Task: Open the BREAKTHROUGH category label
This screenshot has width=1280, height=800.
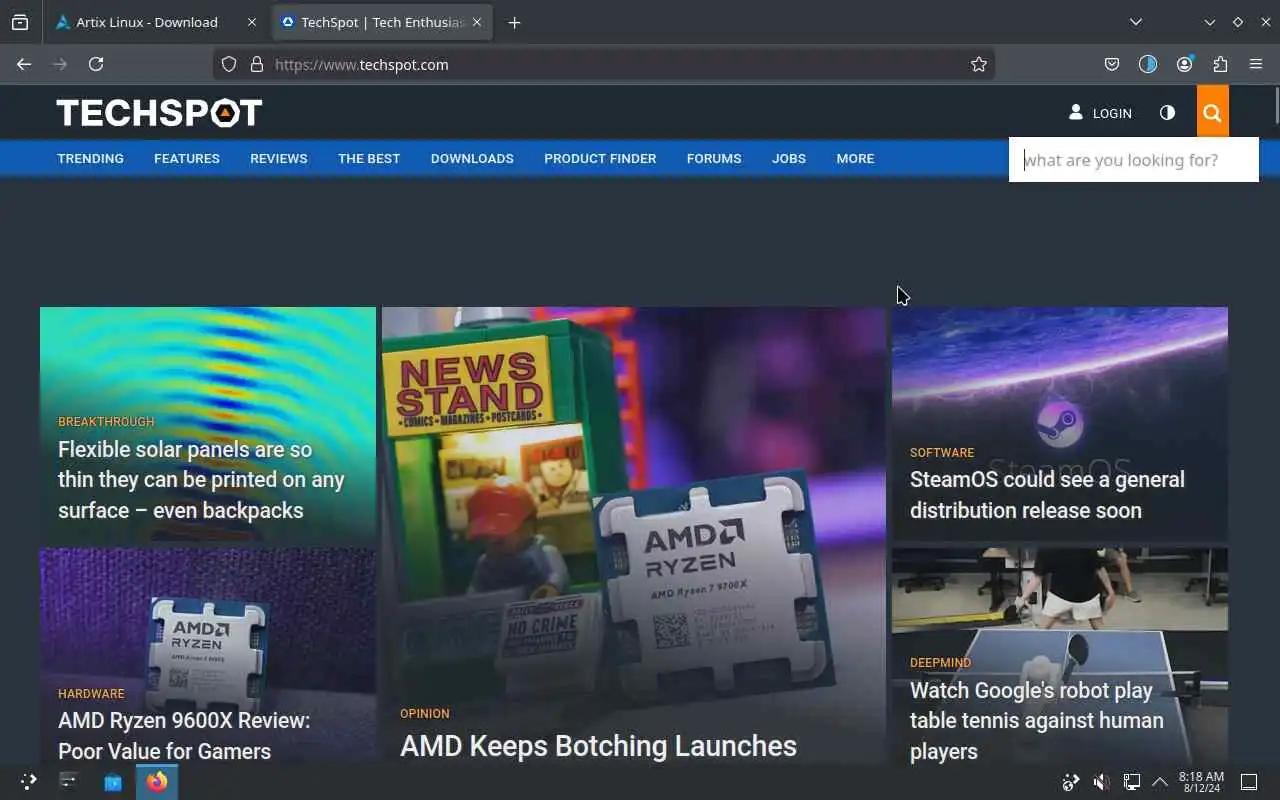Action: (106, 422)
